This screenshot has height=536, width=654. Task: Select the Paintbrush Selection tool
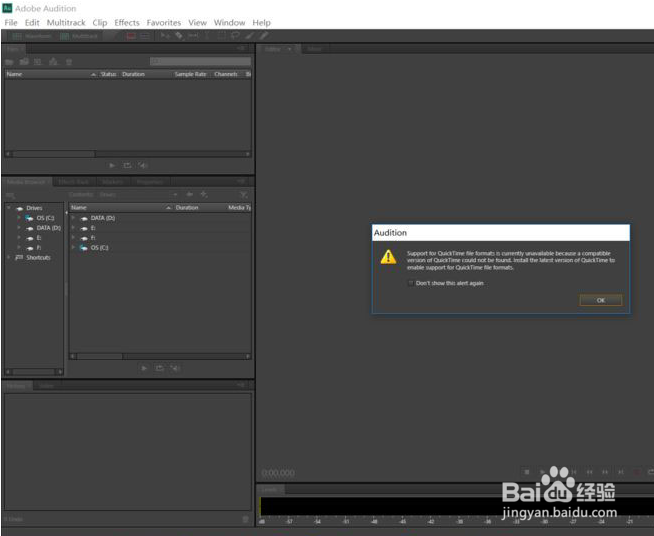[250, 36]
